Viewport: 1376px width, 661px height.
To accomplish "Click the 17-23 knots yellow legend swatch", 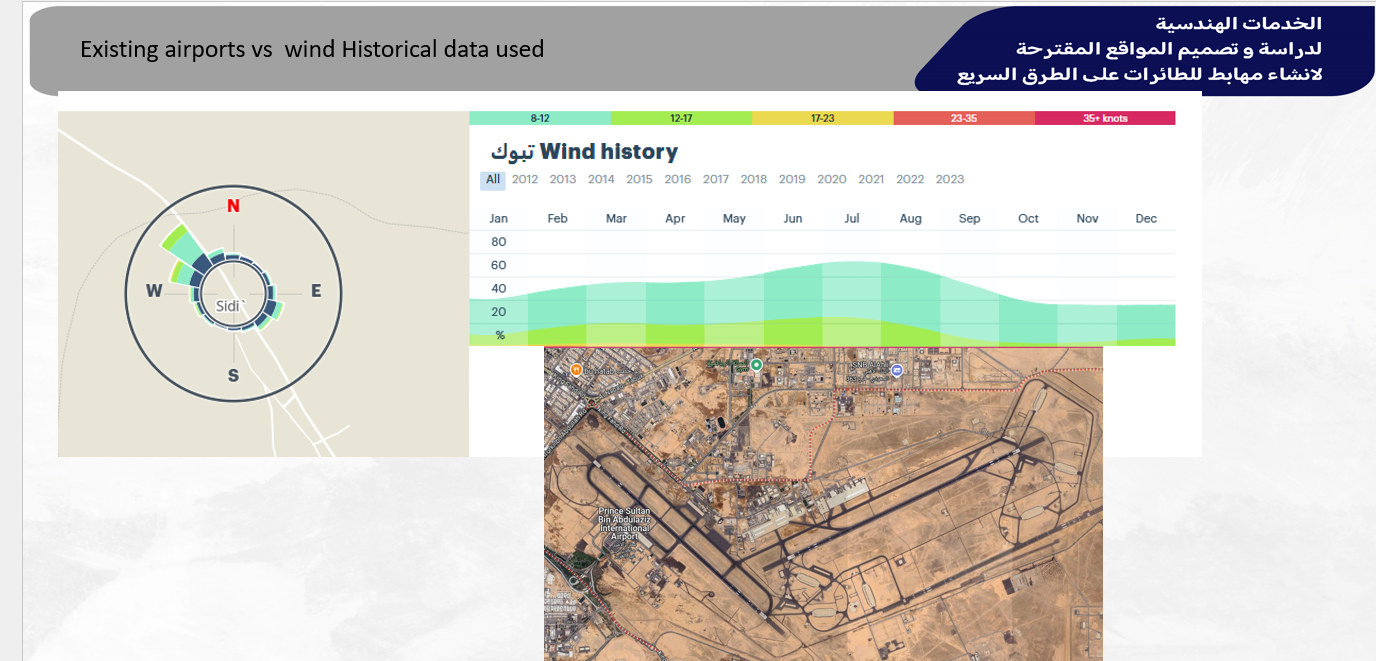I will pyautogui.click(x=822, y=118).
